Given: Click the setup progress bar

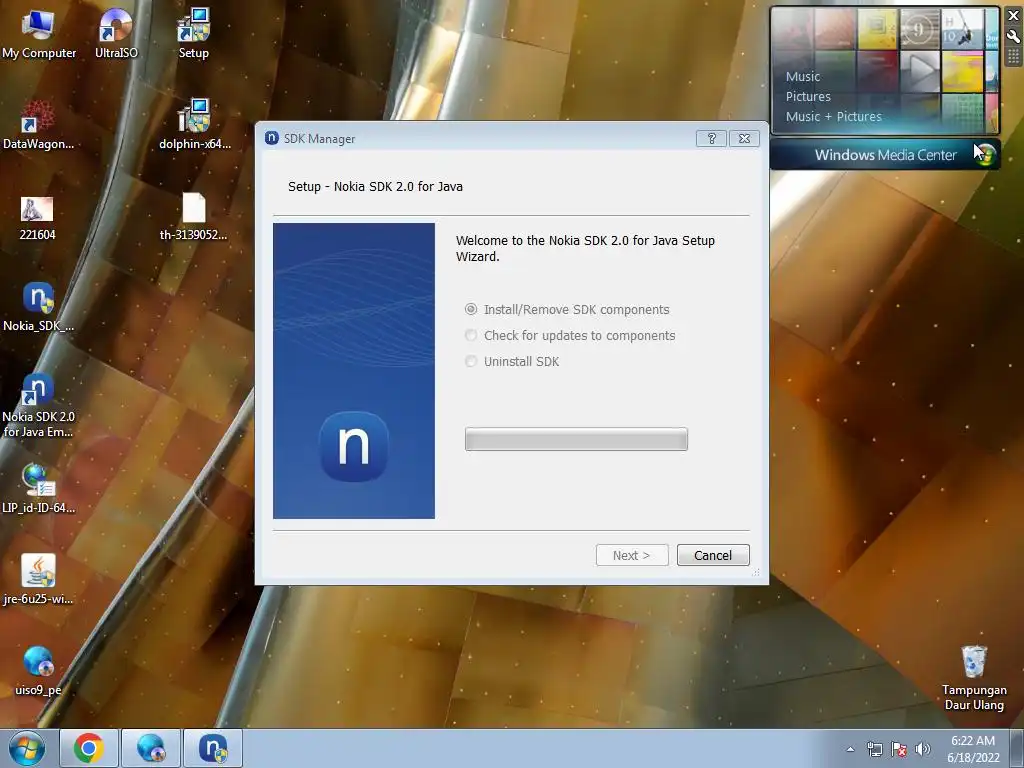Looking at the screenshot, I should pyautogui.click(x=576, y=439).
